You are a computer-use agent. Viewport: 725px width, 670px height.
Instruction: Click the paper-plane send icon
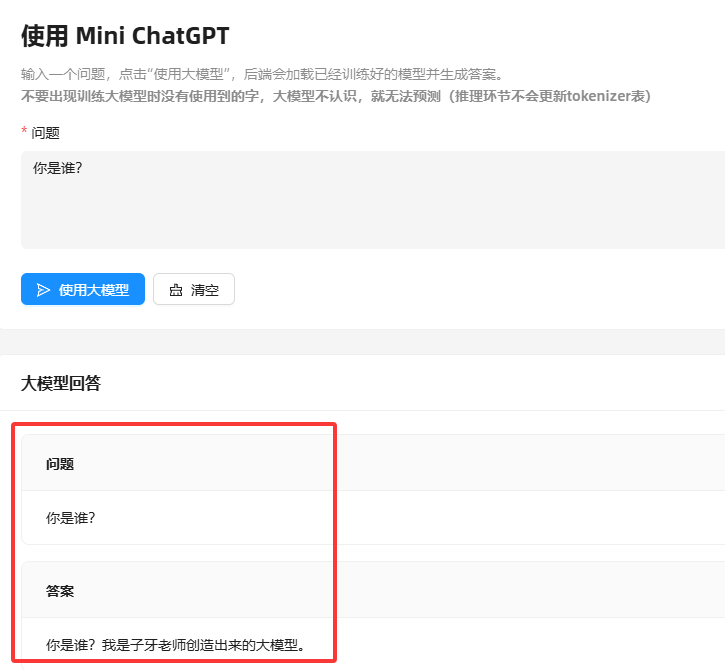pos(43,290)
